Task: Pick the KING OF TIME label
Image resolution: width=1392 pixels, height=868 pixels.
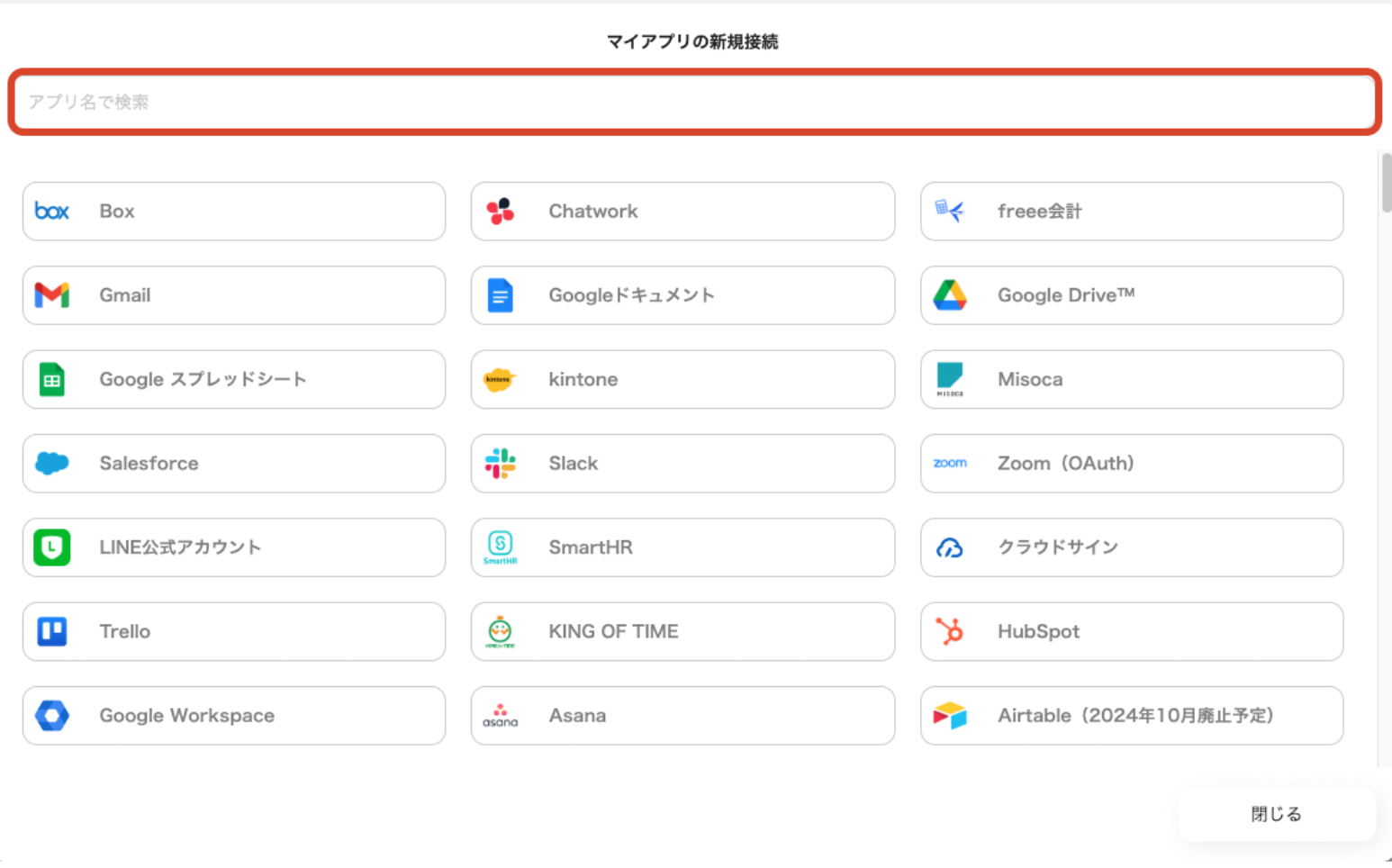Action: [x=614, y=631]
